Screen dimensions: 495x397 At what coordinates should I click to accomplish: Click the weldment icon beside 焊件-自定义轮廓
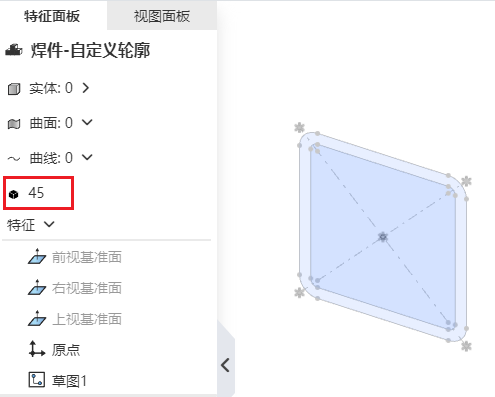pos(14,51)
